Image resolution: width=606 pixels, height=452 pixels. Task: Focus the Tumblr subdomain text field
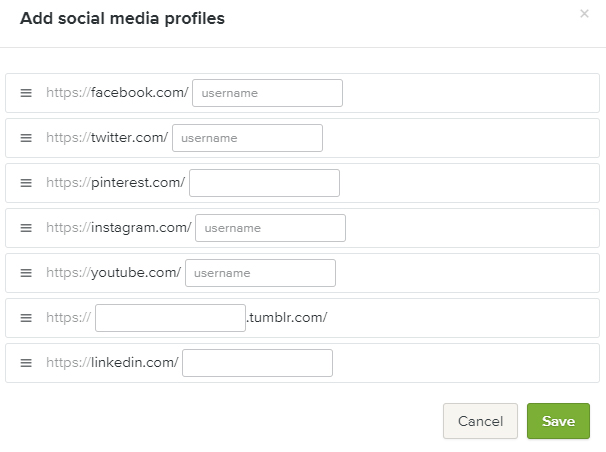tap(170, 318)
